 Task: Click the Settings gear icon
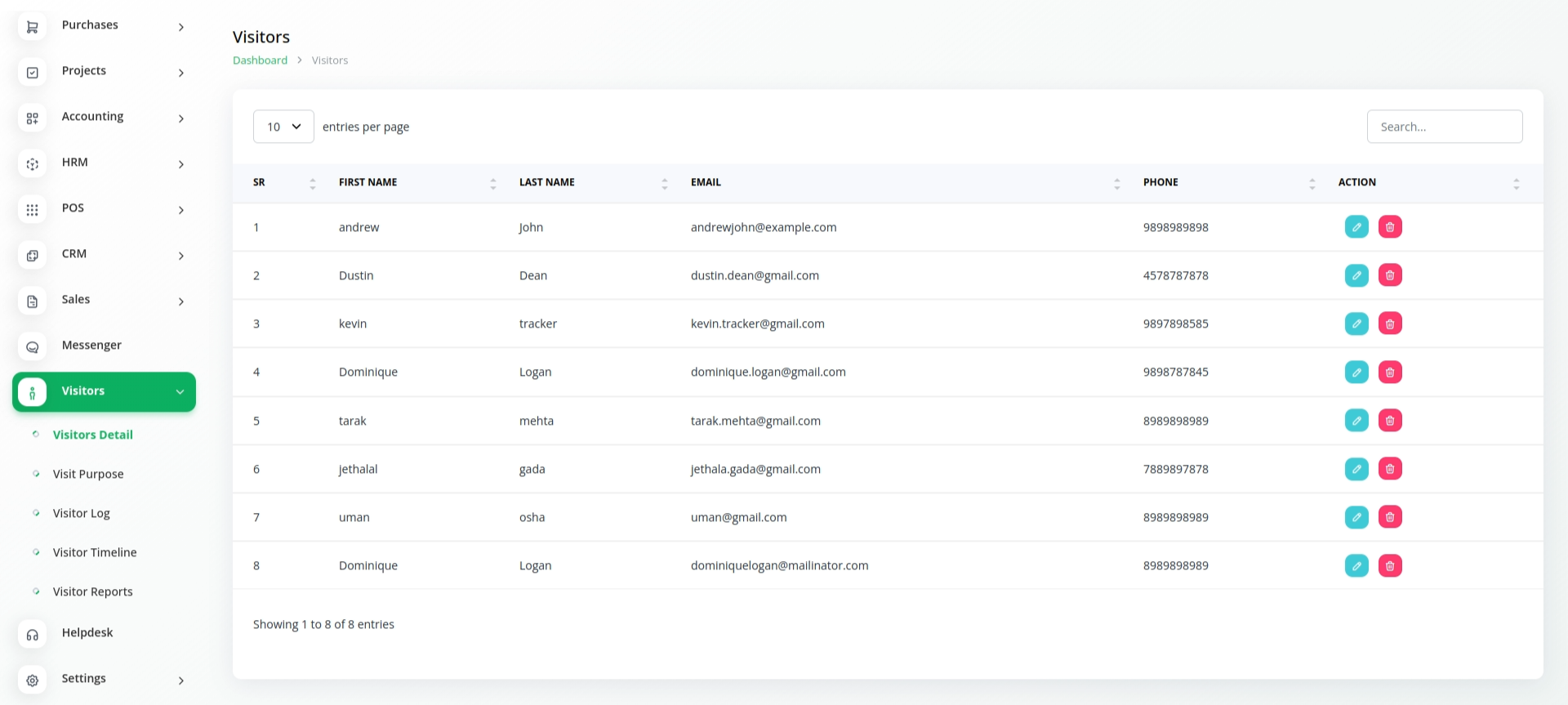pos(32,680)
